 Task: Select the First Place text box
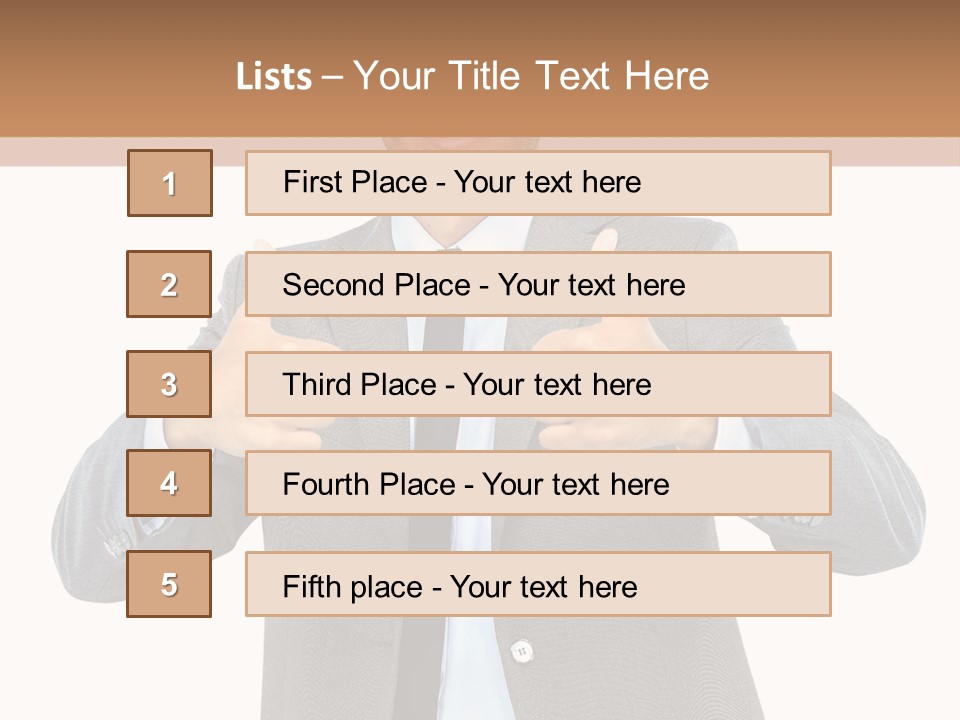click(x=538, y=183)
